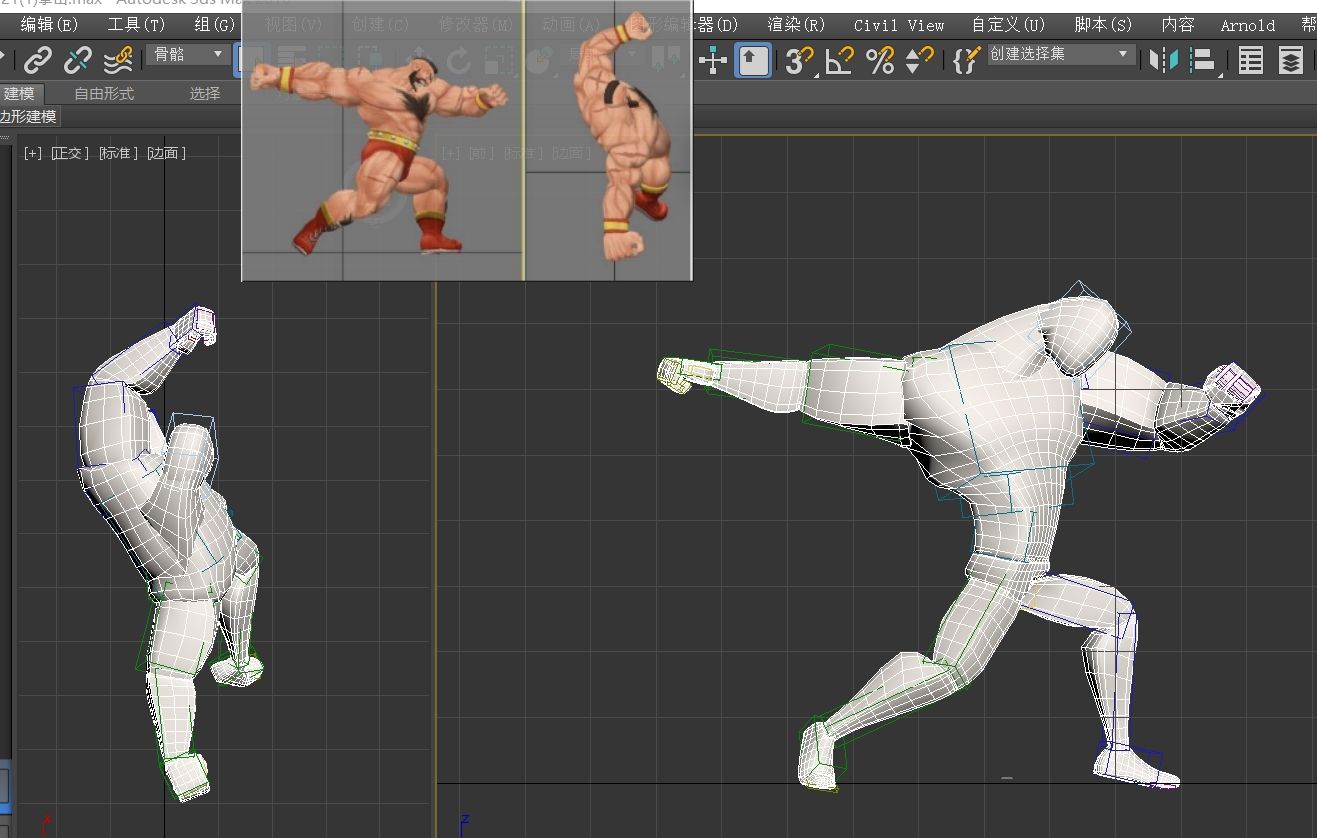Open the 骨骼 selection filter dropdown
1317x838 pixels.
[x=188, y=55]
